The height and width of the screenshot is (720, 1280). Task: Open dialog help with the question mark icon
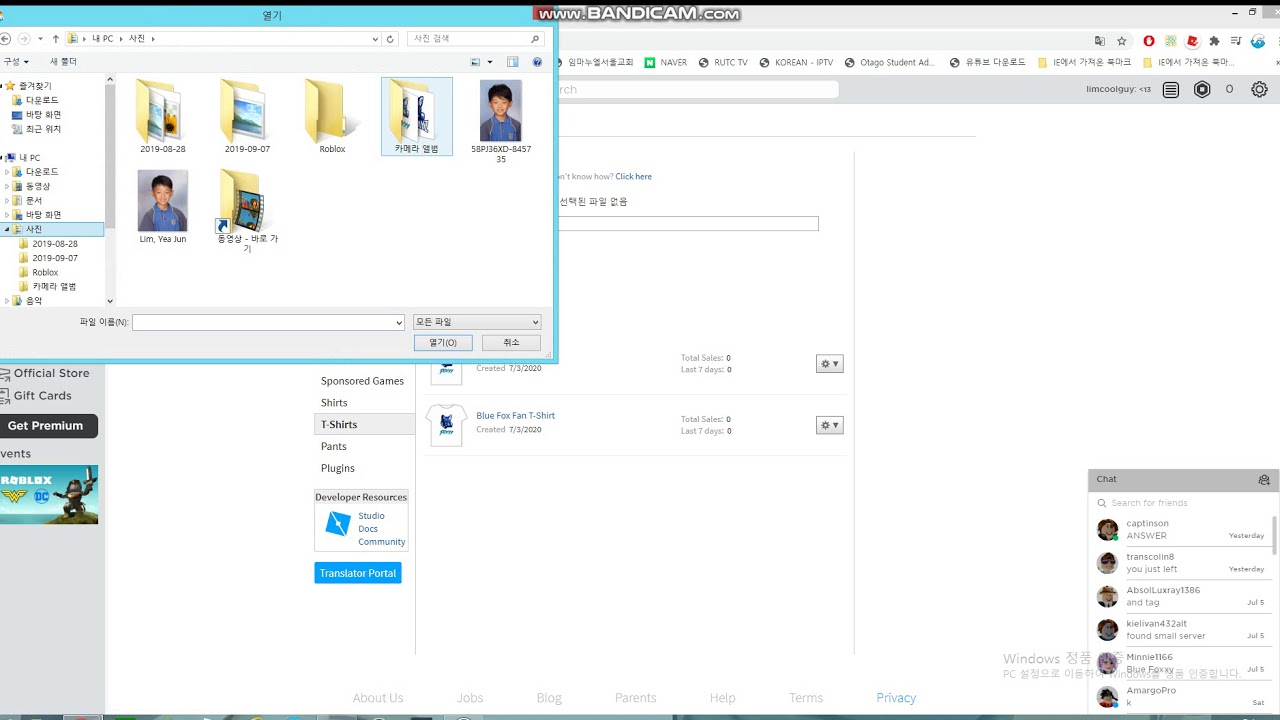point(537,62)
